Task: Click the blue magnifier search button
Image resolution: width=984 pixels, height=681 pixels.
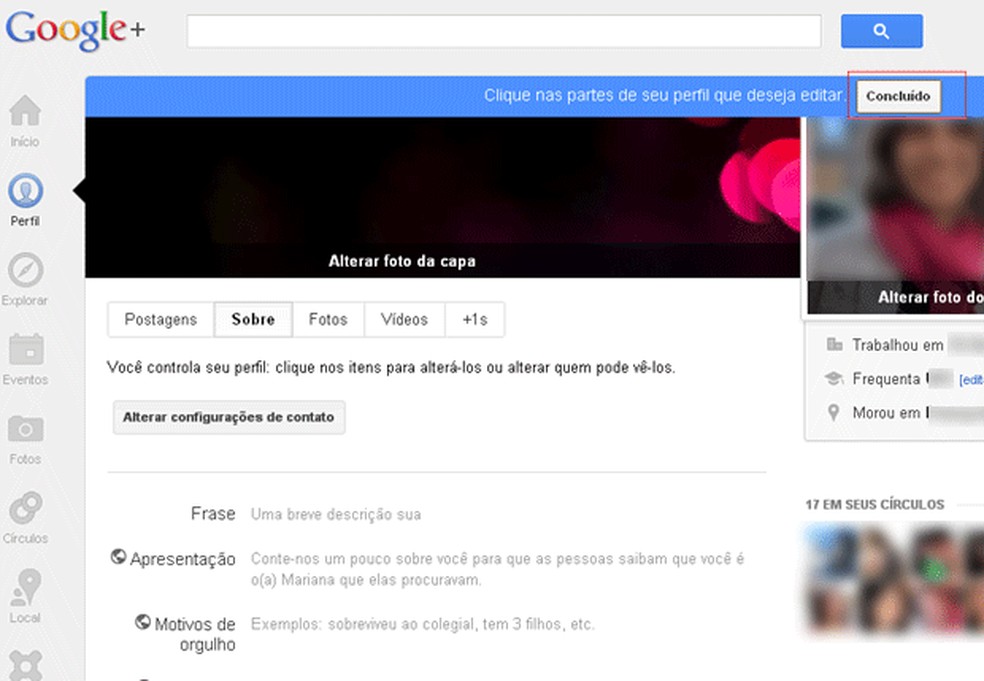Action: (882, 31)
